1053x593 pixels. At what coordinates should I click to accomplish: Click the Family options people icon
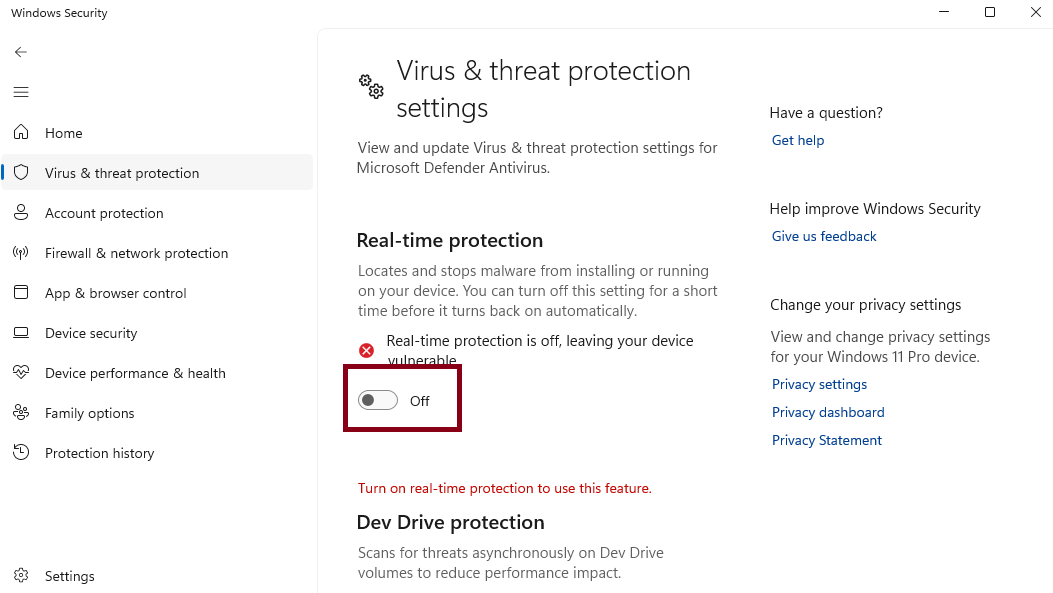(x=21, y=413)
